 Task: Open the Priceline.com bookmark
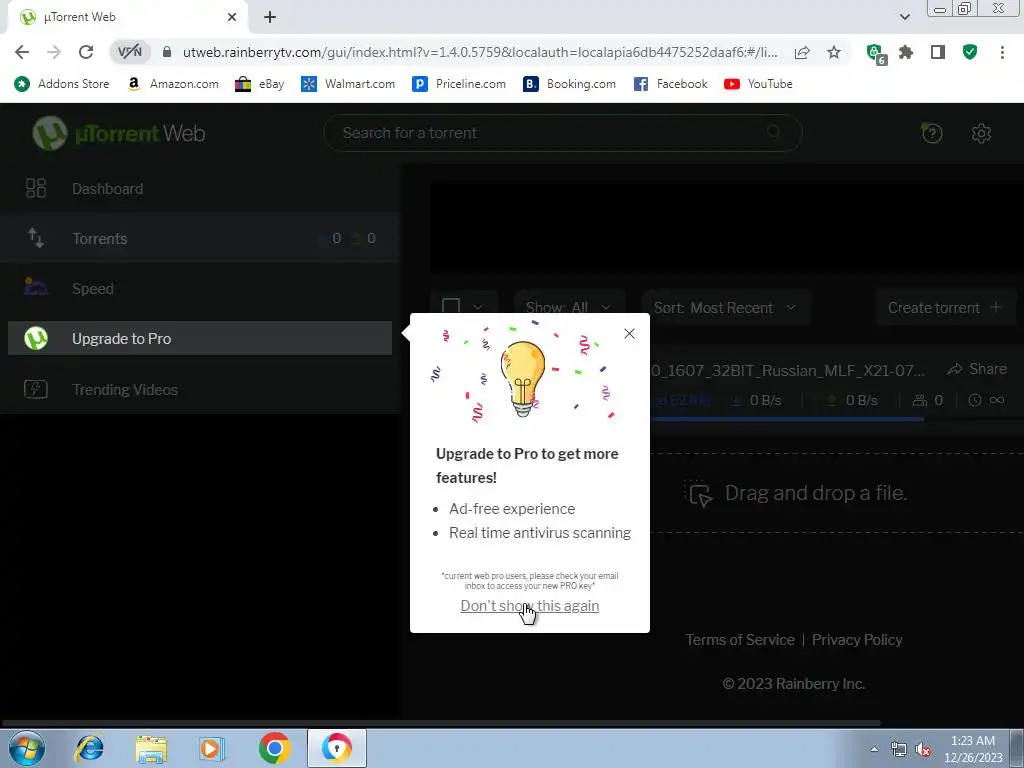click(x=458, y=84)
